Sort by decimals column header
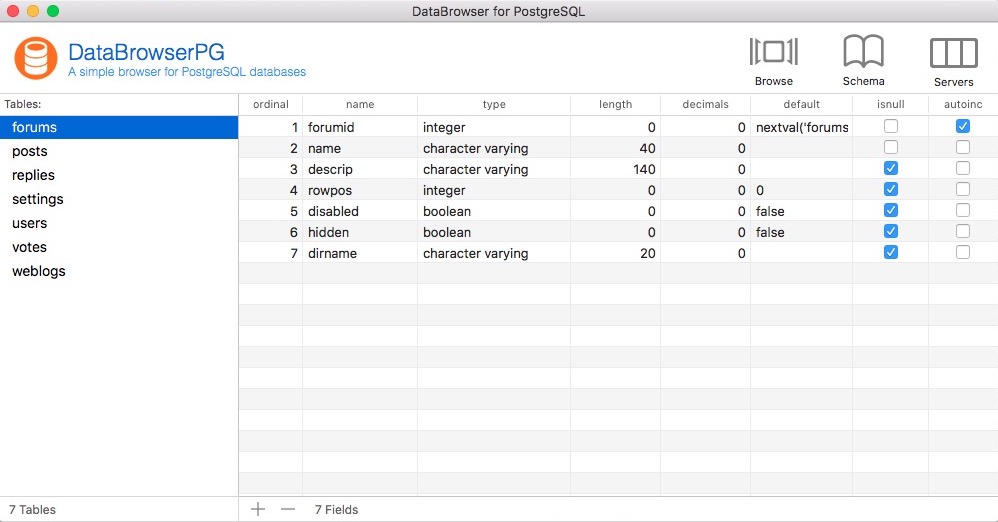Image resolution: width=998 pixels, height=522 pixels. pos(705,104)
